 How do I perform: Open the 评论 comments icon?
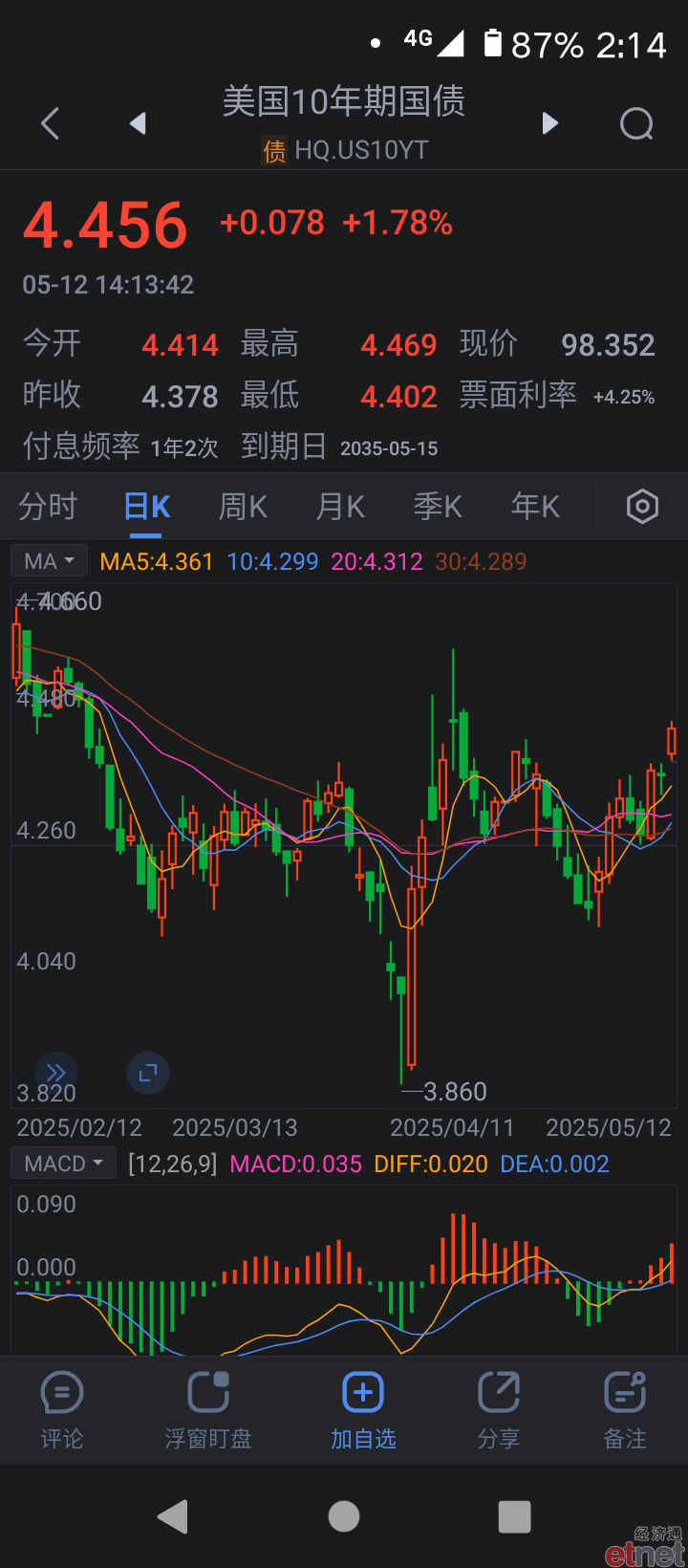coord(62,1411)
